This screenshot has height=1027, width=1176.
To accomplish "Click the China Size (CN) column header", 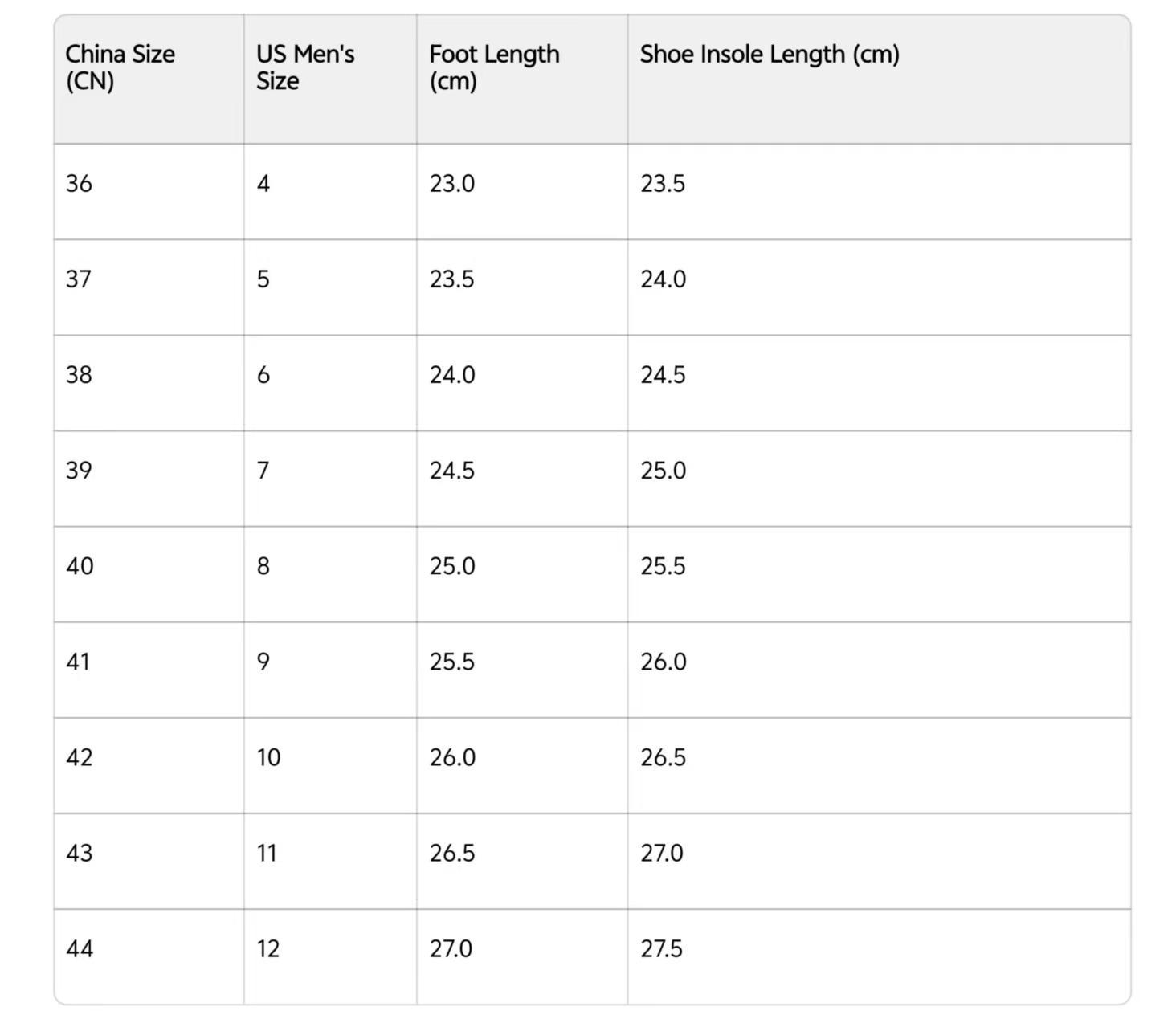I will pyautogui.click(x=120, y=67).
